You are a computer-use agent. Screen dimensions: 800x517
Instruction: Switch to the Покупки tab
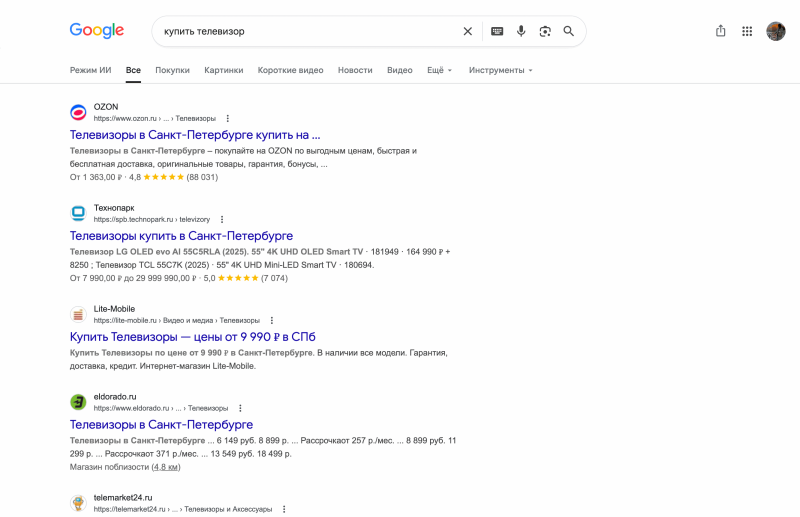click(x=172, y=70)
